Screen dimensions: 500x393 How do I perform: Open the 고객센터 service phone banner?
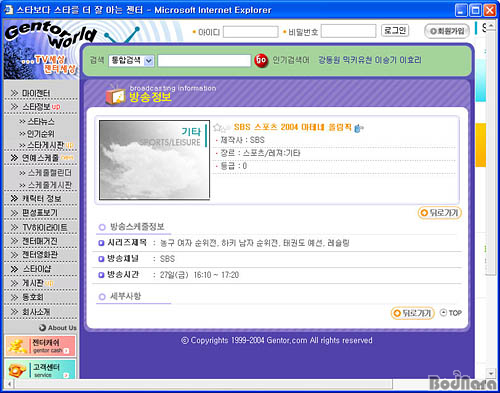40,369
